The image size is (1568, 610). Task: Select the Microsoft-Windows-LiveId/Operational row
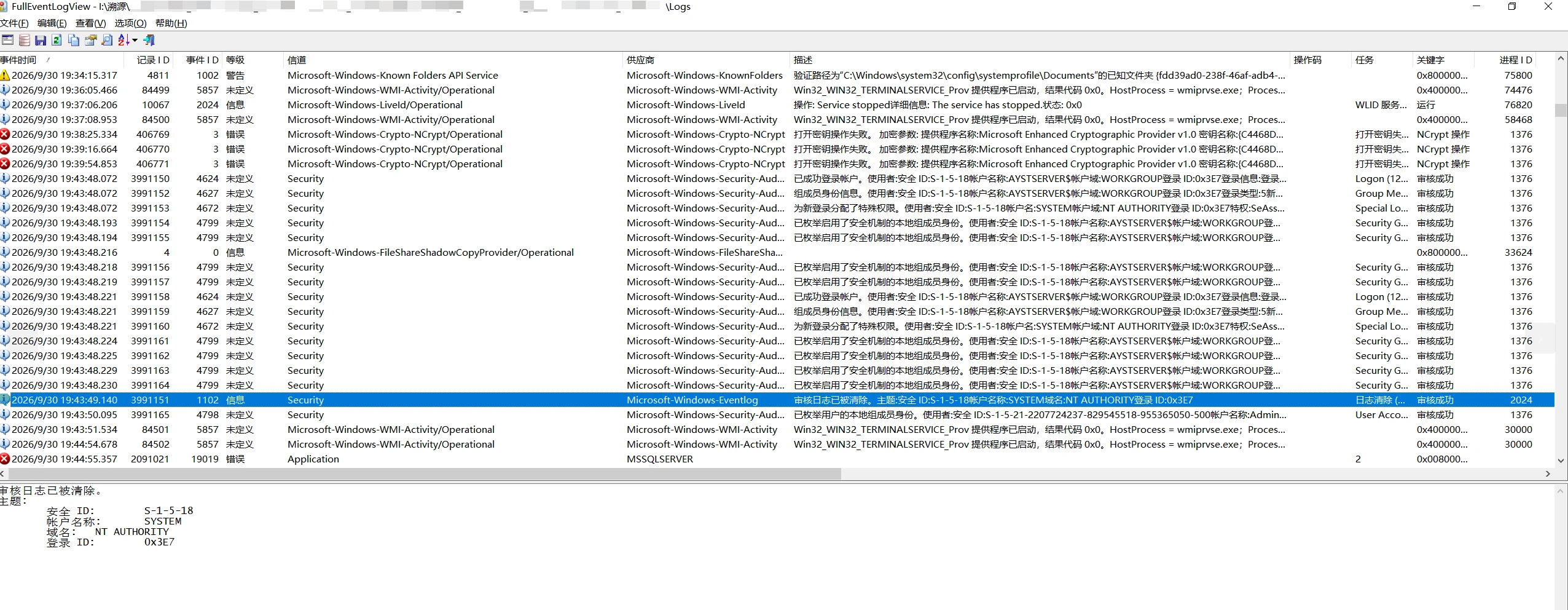[x=777, y=105]
